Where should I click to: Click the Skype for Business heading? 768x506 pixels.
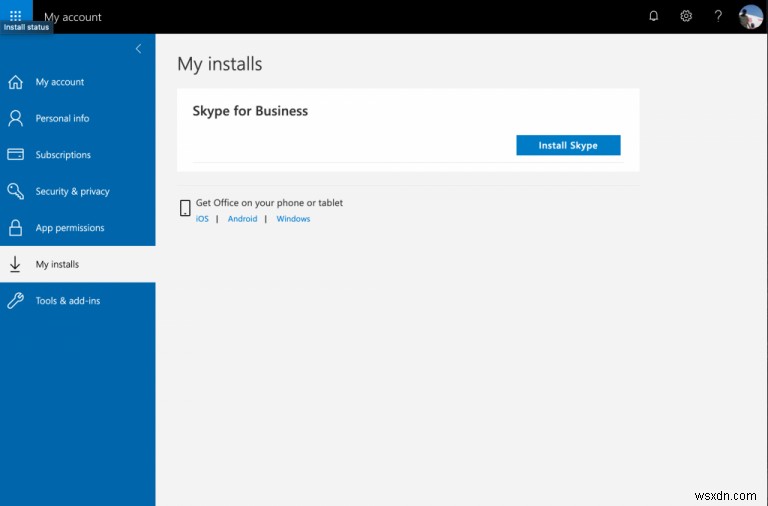[250, 111]
